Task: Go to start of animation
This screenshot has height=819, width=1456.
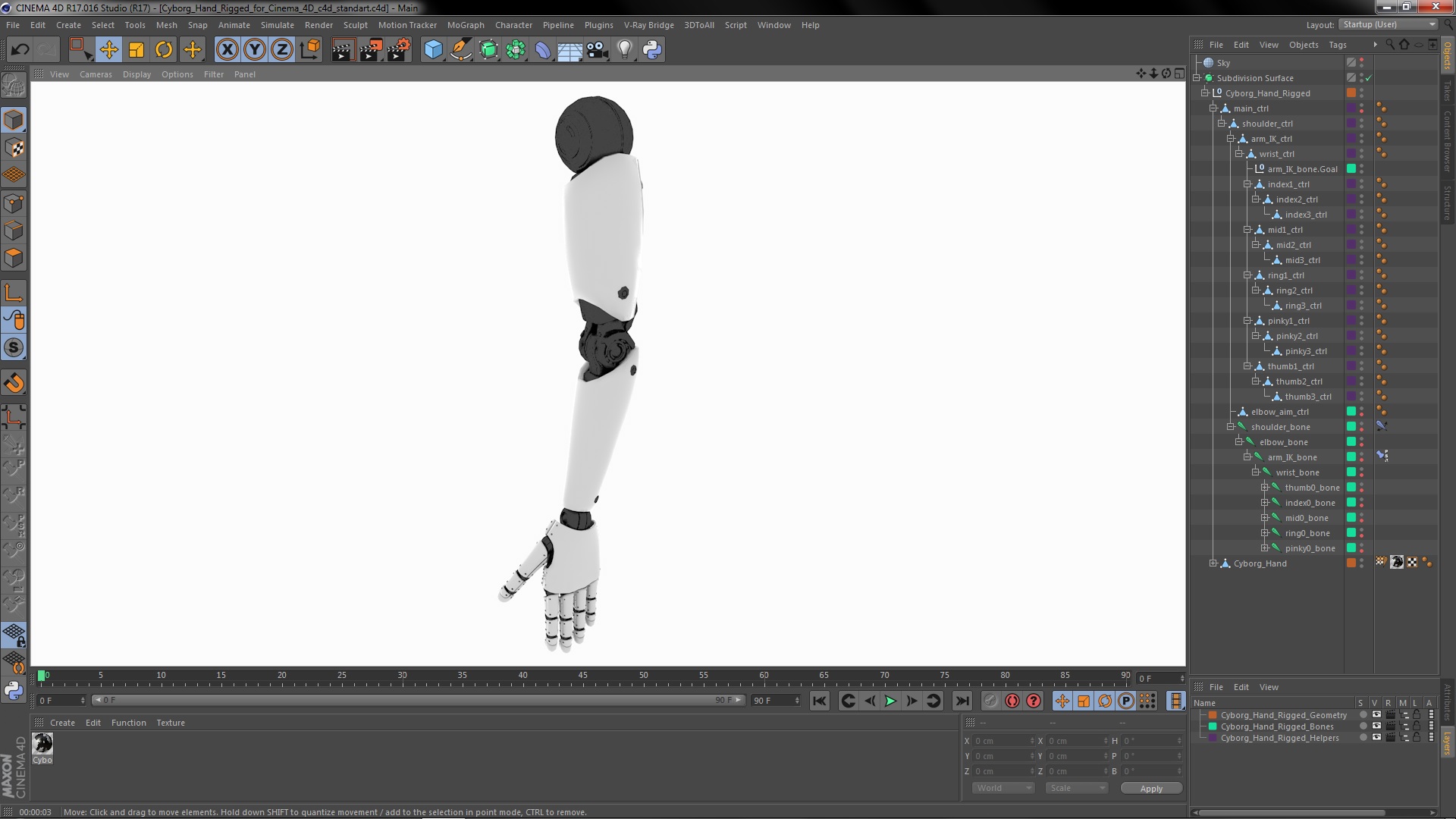Action: [819, 701]
